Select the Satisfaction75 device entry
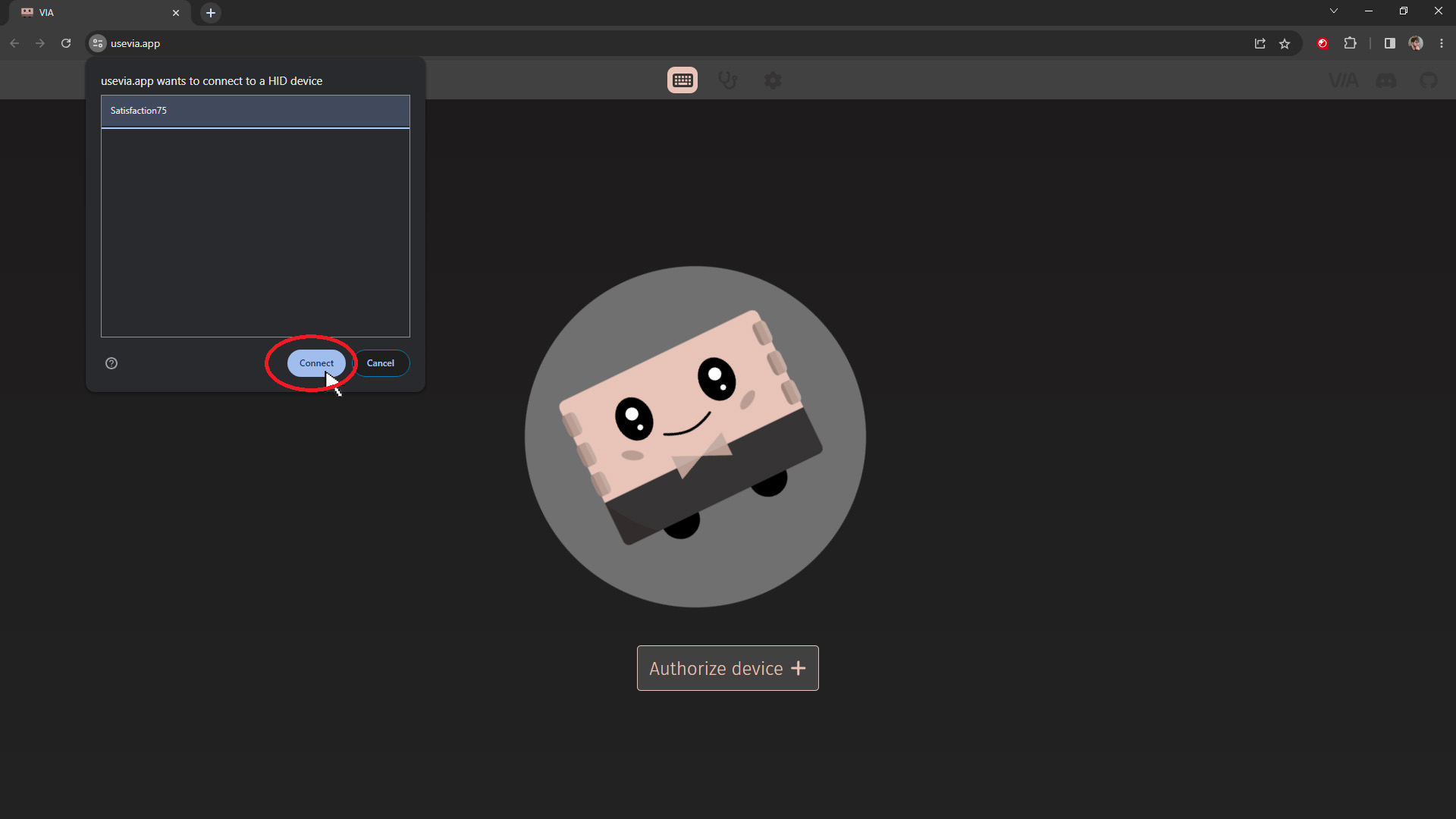The image size is (1456, 819). [255, 111]
